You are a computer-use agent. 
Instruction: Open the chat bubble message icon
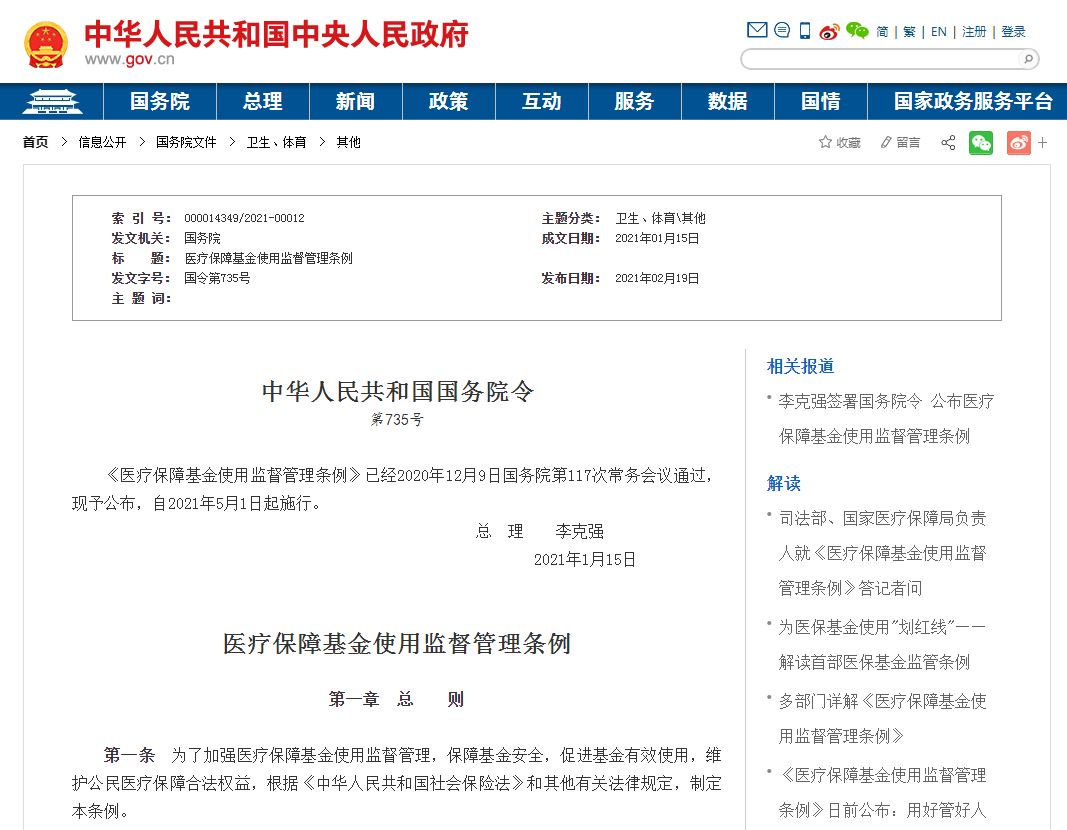[782, 31]
